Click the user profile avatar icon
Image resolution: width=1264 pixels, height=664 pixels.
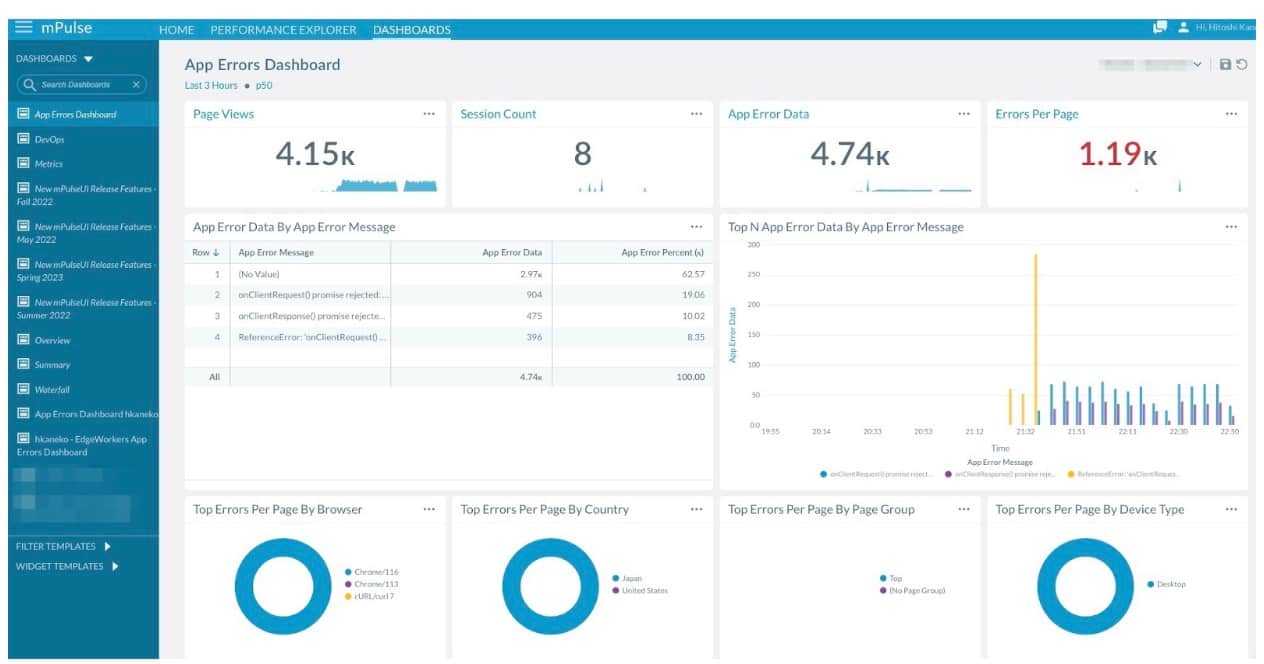(x=1184, y=28)
